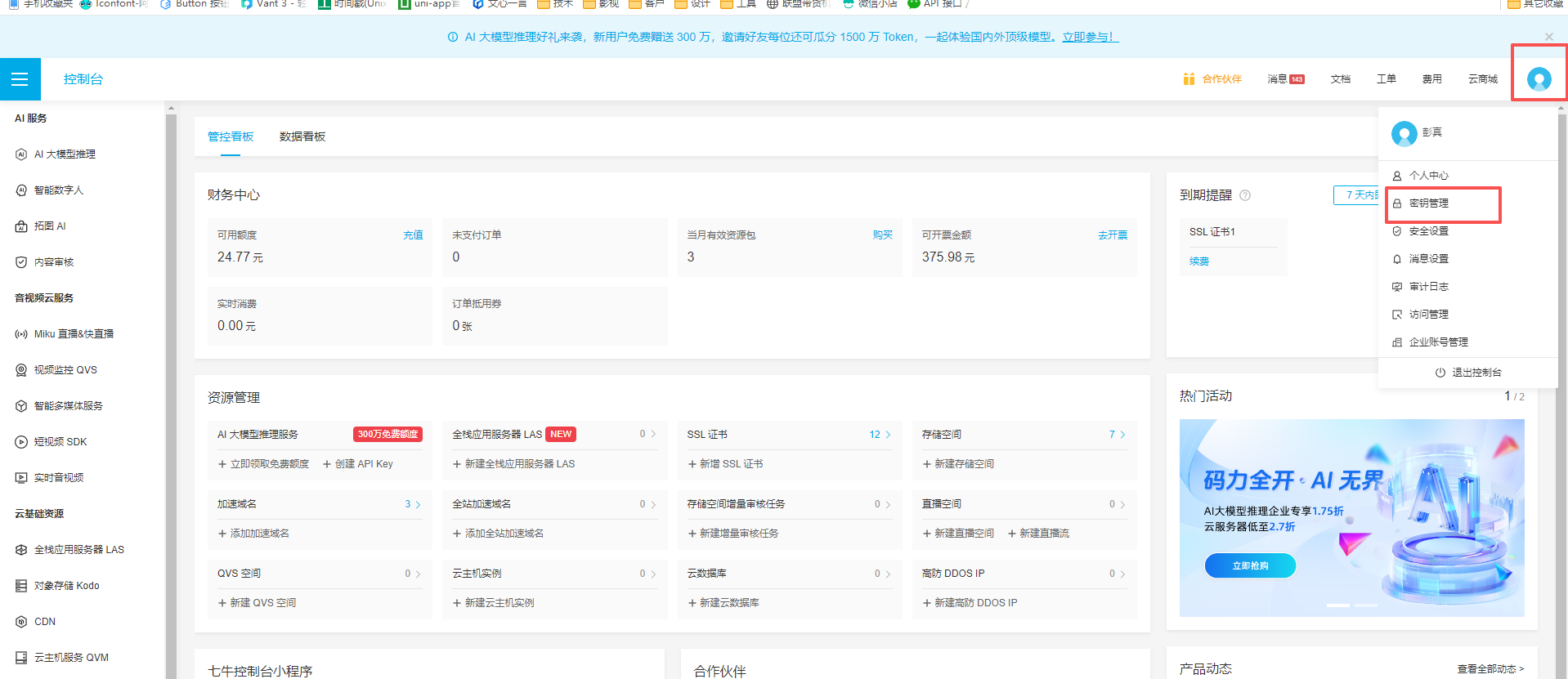Click 去开票 next to 可开票金额
This screenshot has height=679, width=1568.
1112,235
